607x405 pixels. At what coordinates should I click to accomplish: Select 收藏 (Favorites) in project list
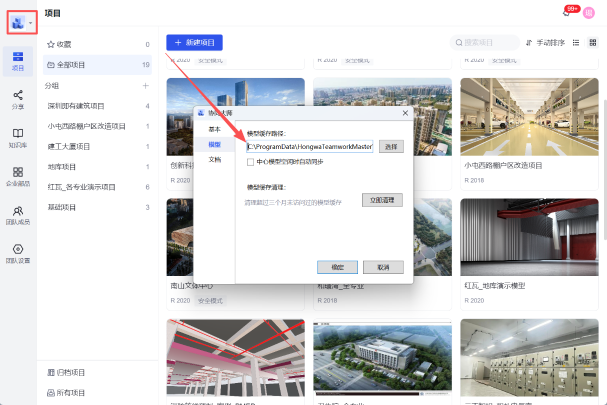[x=64, y=45]
